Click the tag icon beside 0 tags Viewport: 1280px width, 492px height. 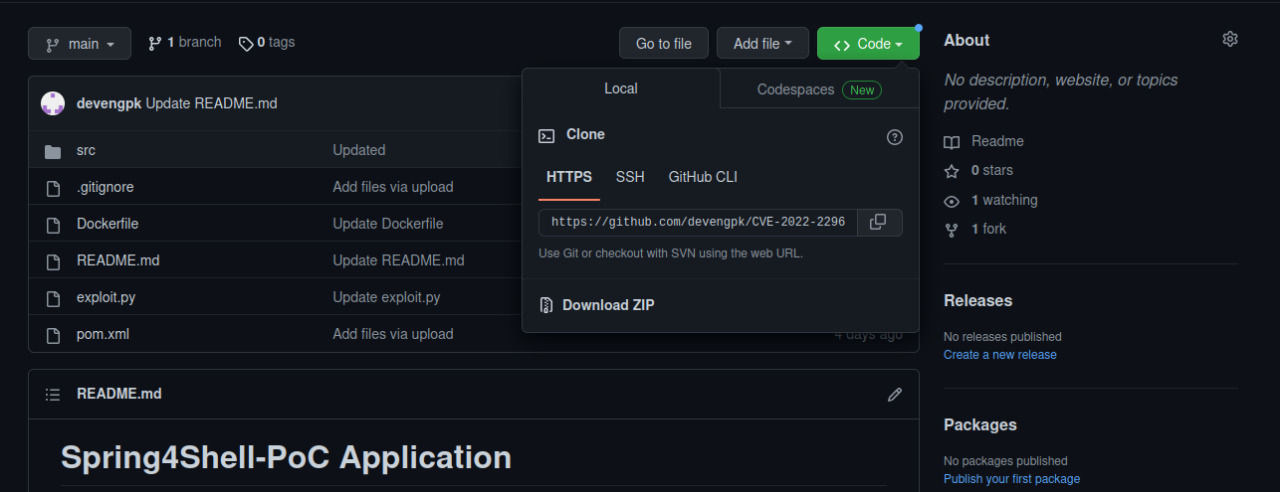[x=245, y=43]
